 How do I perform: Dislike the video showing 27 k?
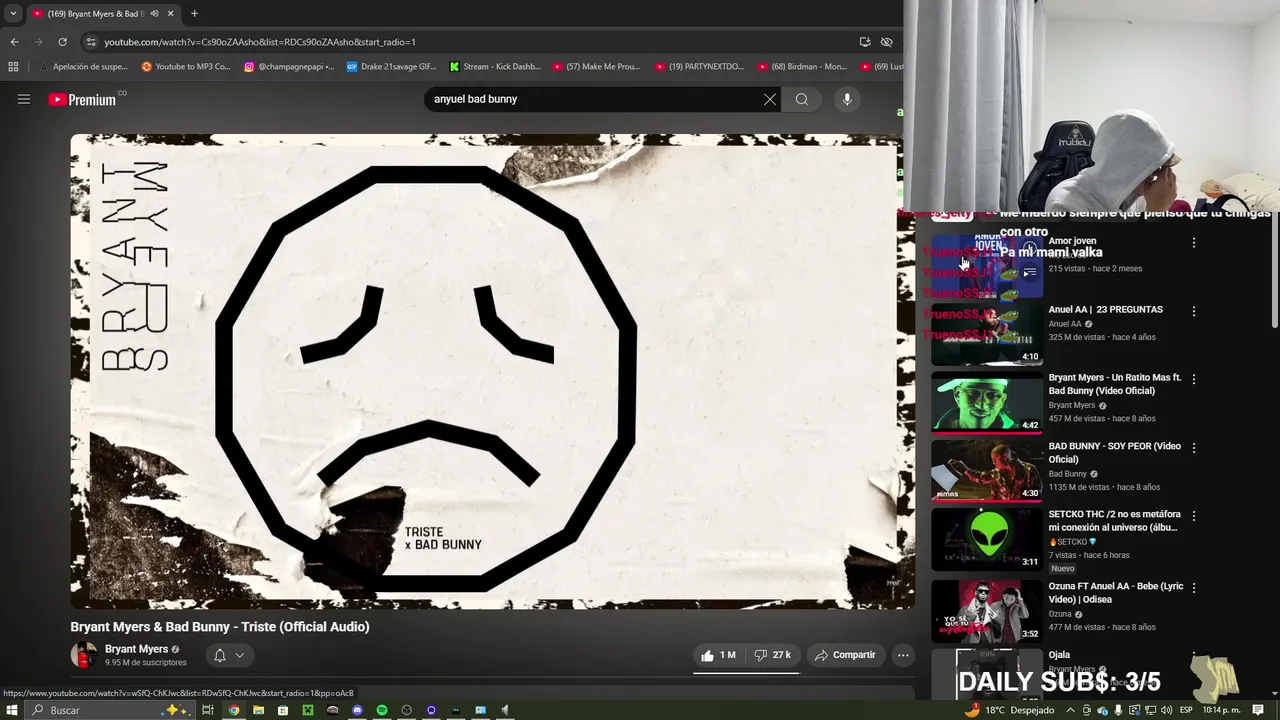(772, 655)
